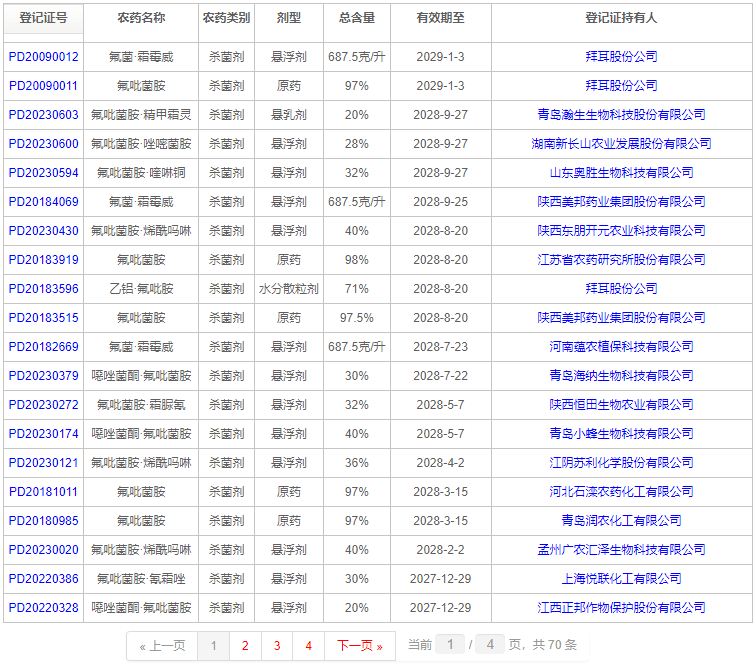Screen dimensions: 756x668
Task: Open holder 拜耳股份公司 in PD20183596 row
Action: click(621, 289)
